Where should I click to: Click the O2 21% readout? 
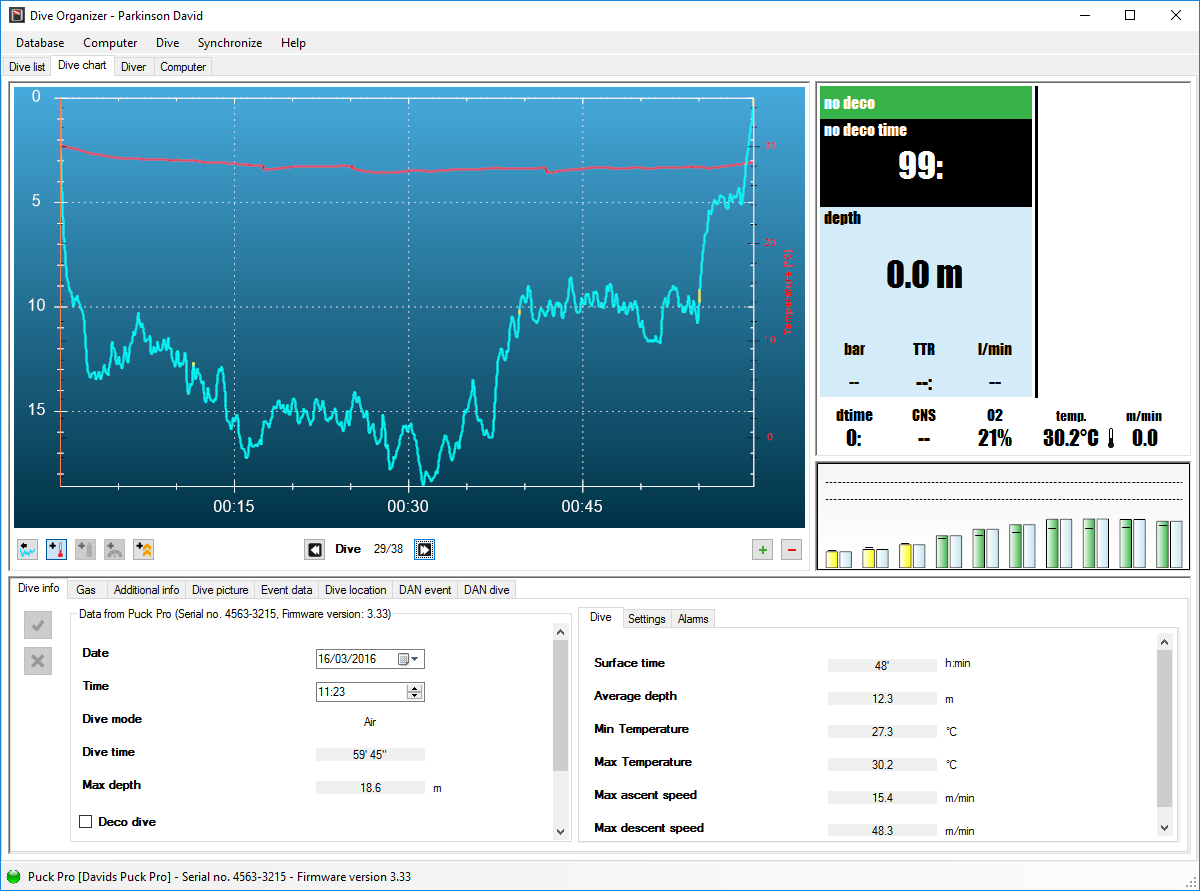[x=995, y=438]
